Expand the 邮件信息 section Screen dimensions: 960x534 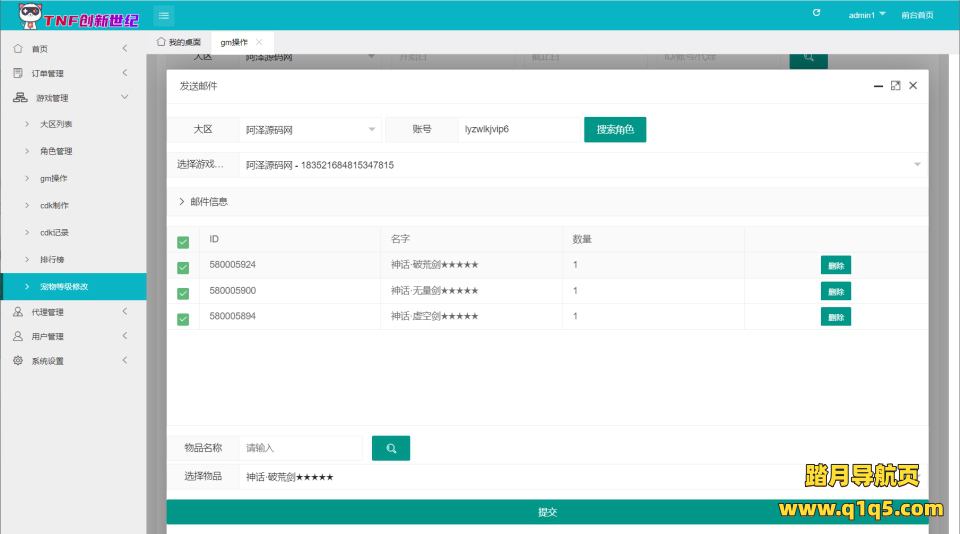click(x=203, y=201)
